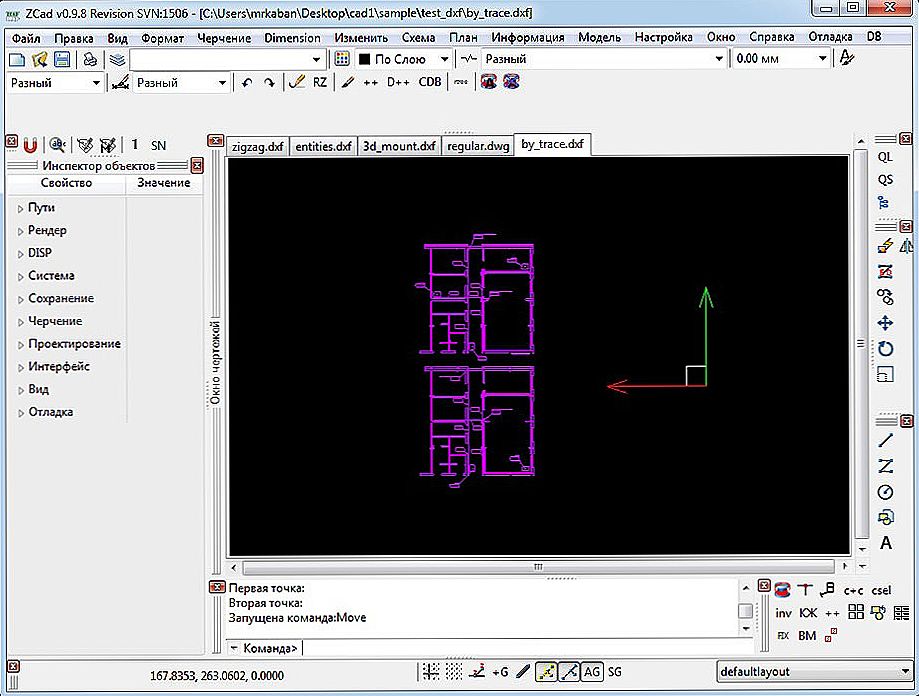Open the Dimension menu
Image resolution: width=919 pixels, height=696 pixels.
coord(292,38)
